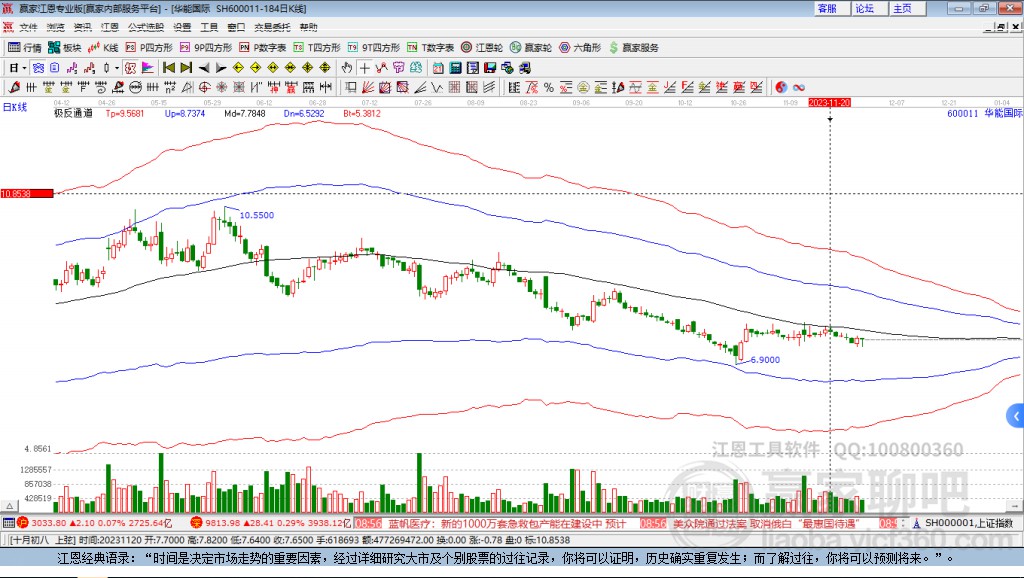Select the Gann fan red rays tool
Image resolution: width=1024 pixels, height=578 pixels.
click(x=368, y=88)
